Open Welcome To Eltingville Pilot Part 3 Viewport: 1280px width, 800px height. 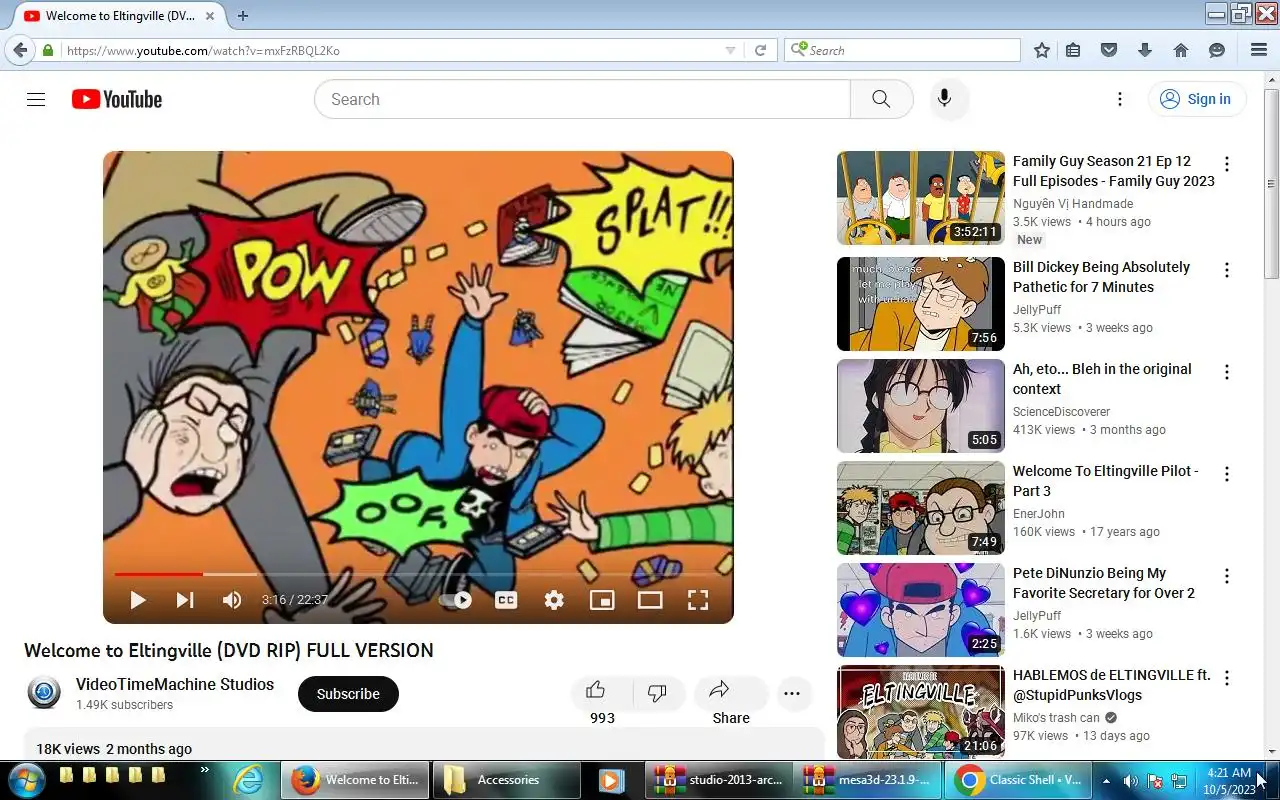tap(921, 508)
